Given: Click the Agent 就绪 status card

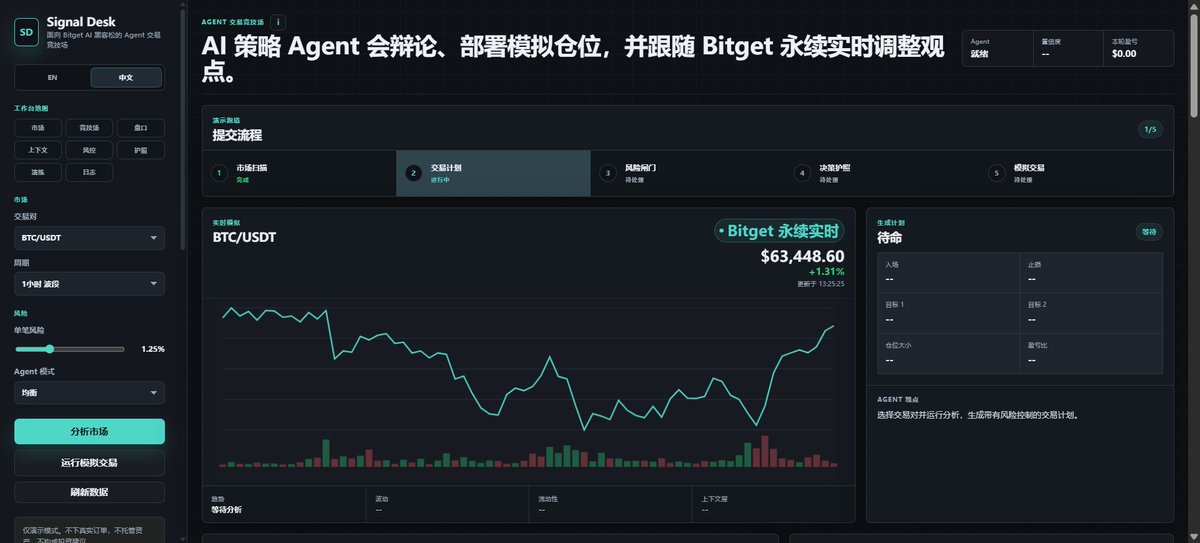Looking at the screenshot, I should [x=997, y=48].
